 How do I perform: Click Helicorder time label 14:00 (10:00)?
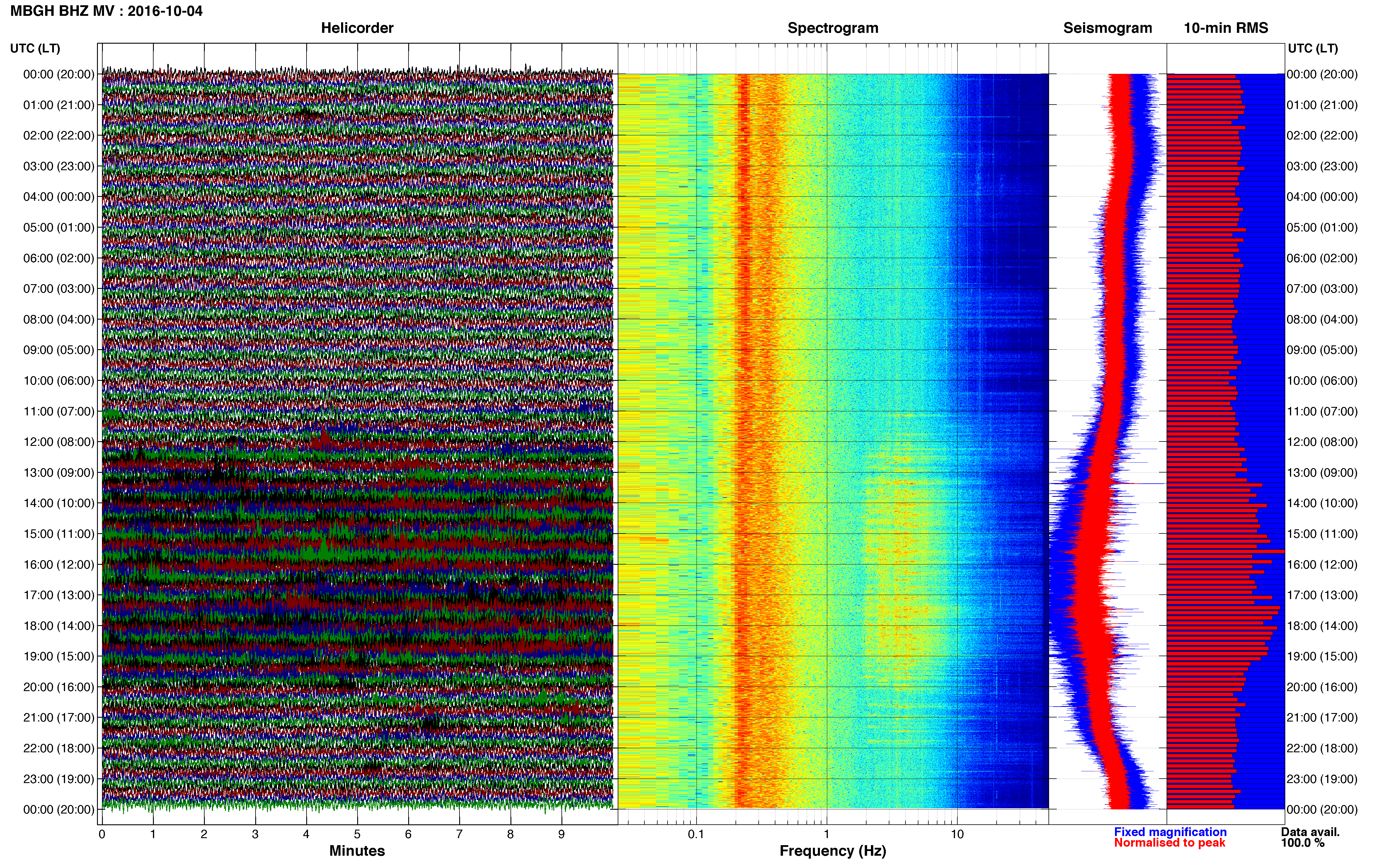(59, 504)
